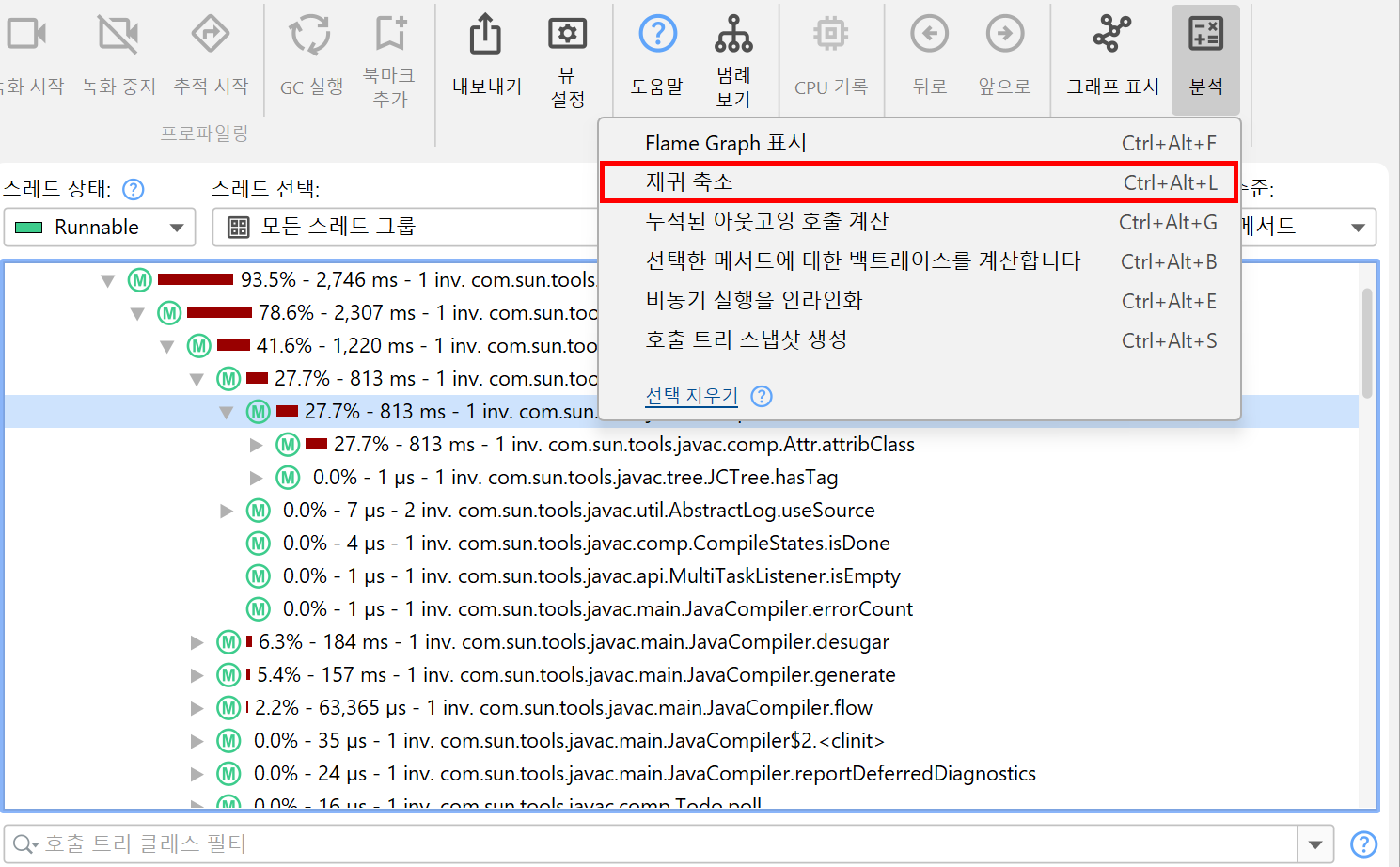Focus the 호출 트리 클래스 필터 input
The width and height of the screenshot is (1400, 867).
point(651,844)
